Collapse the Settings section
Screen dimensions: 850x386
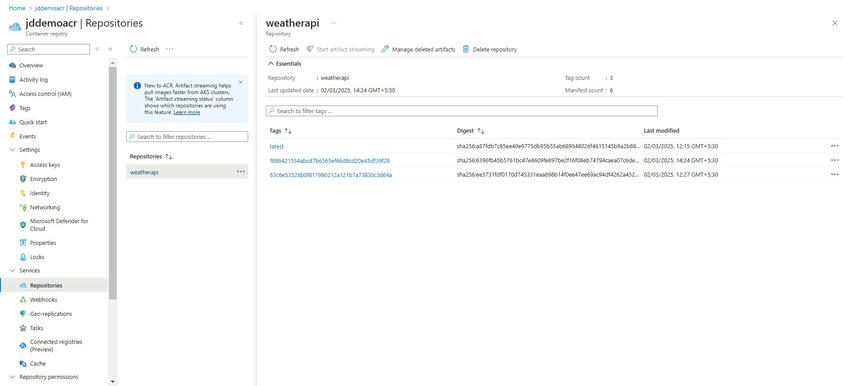tap(12, 150)
